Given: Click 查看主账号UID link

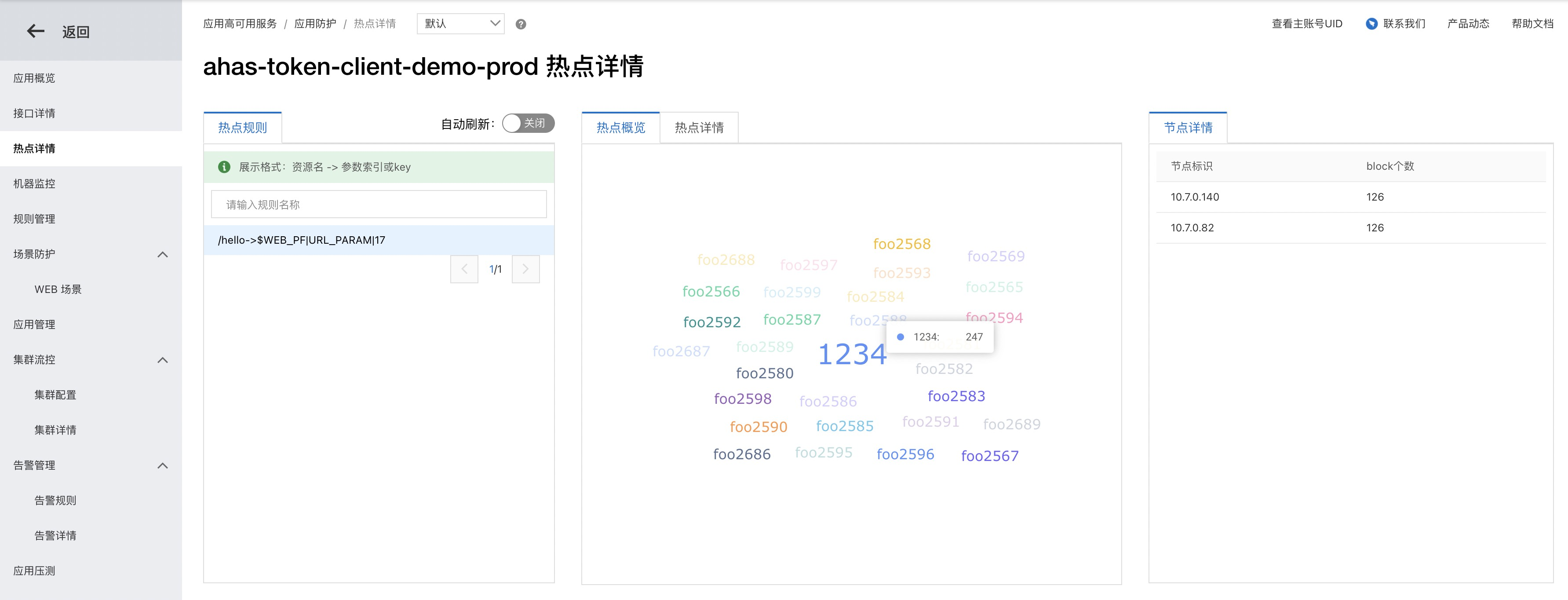Looking at the screenshot, I should (1306, 24).
